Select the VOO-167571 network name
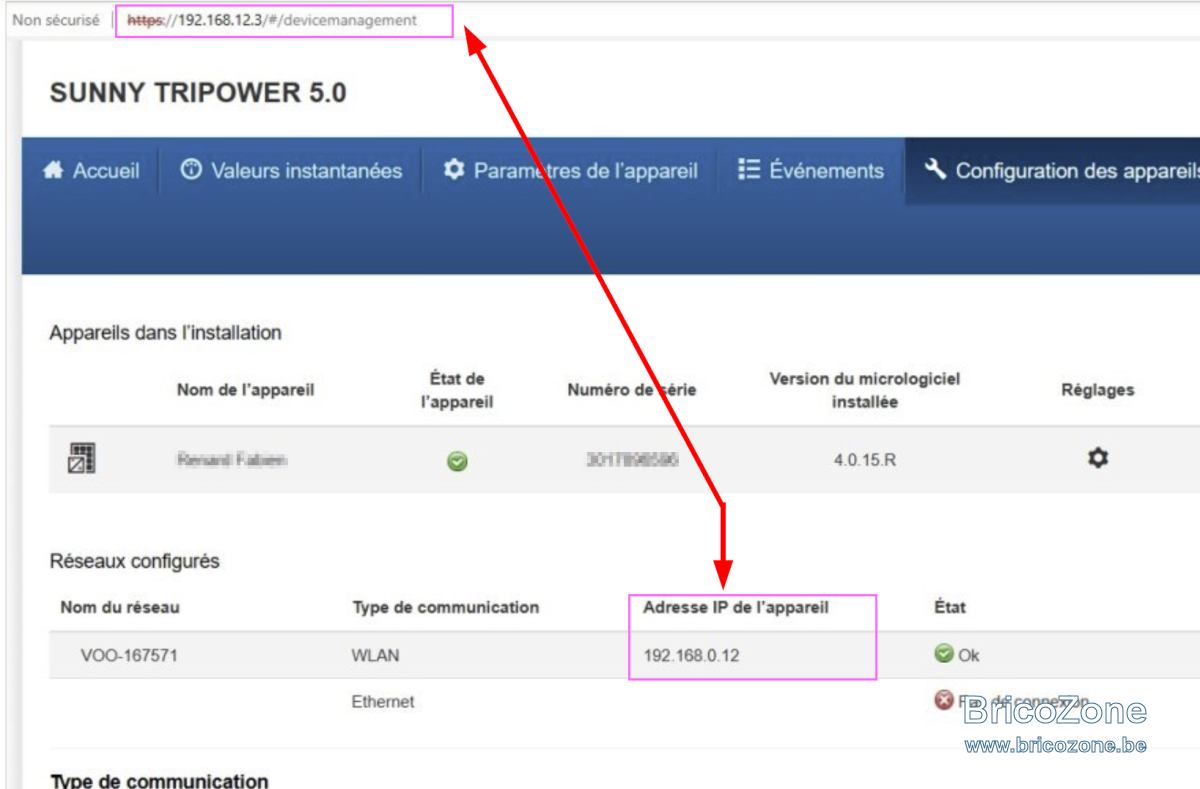This screenshot has height=789, width=1200. click(130, 656)
